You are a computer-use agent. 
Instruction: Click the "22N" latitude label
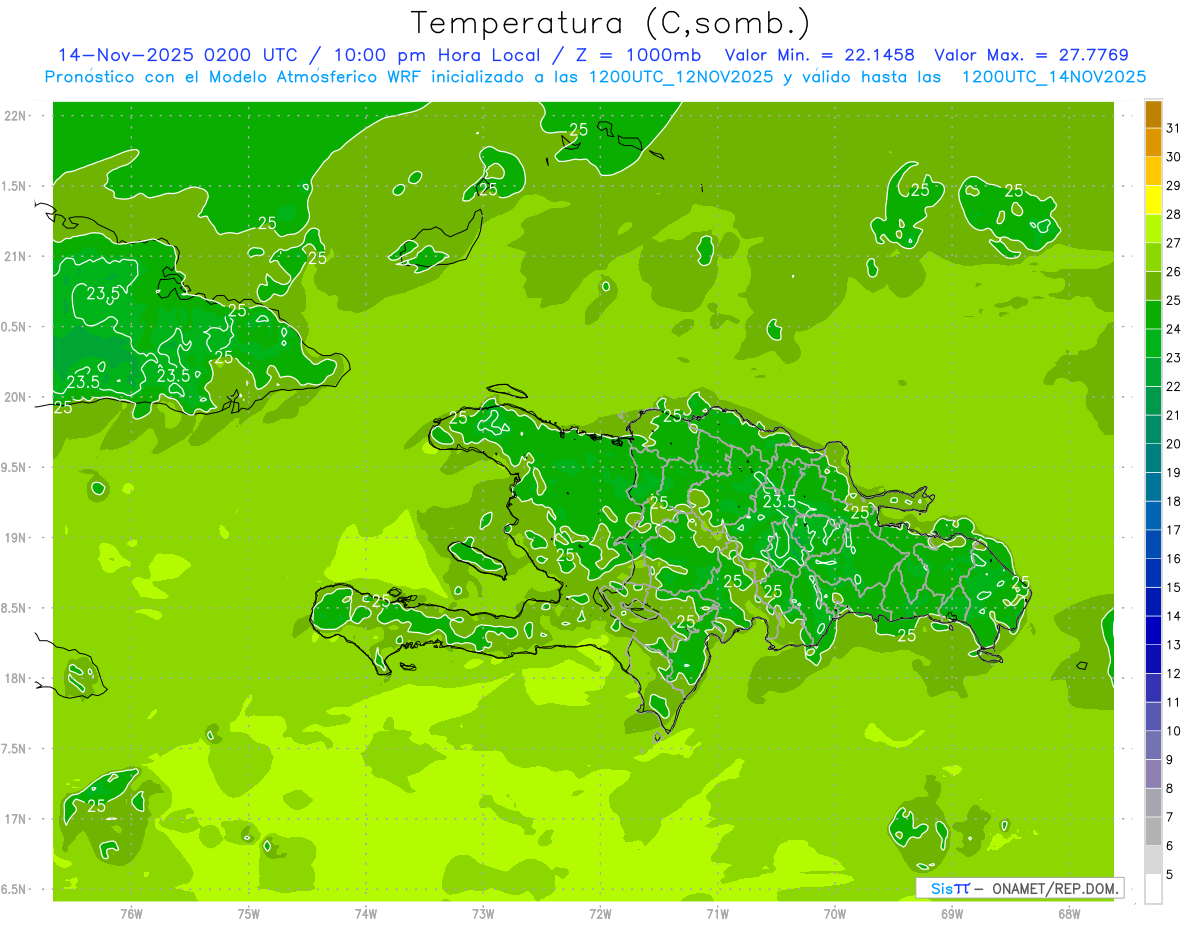[16, 116]
